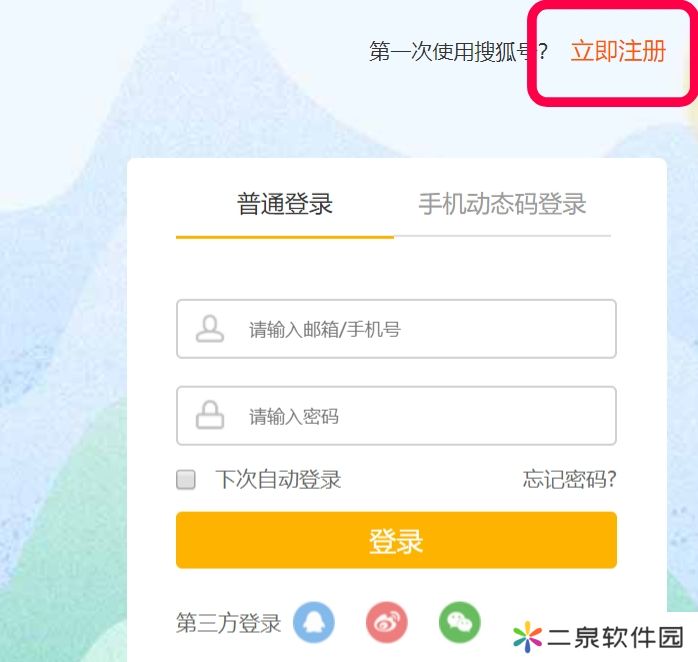Focus the 请输入邮箱/手机号 input field
698x662 pixels.
[396, 329]
